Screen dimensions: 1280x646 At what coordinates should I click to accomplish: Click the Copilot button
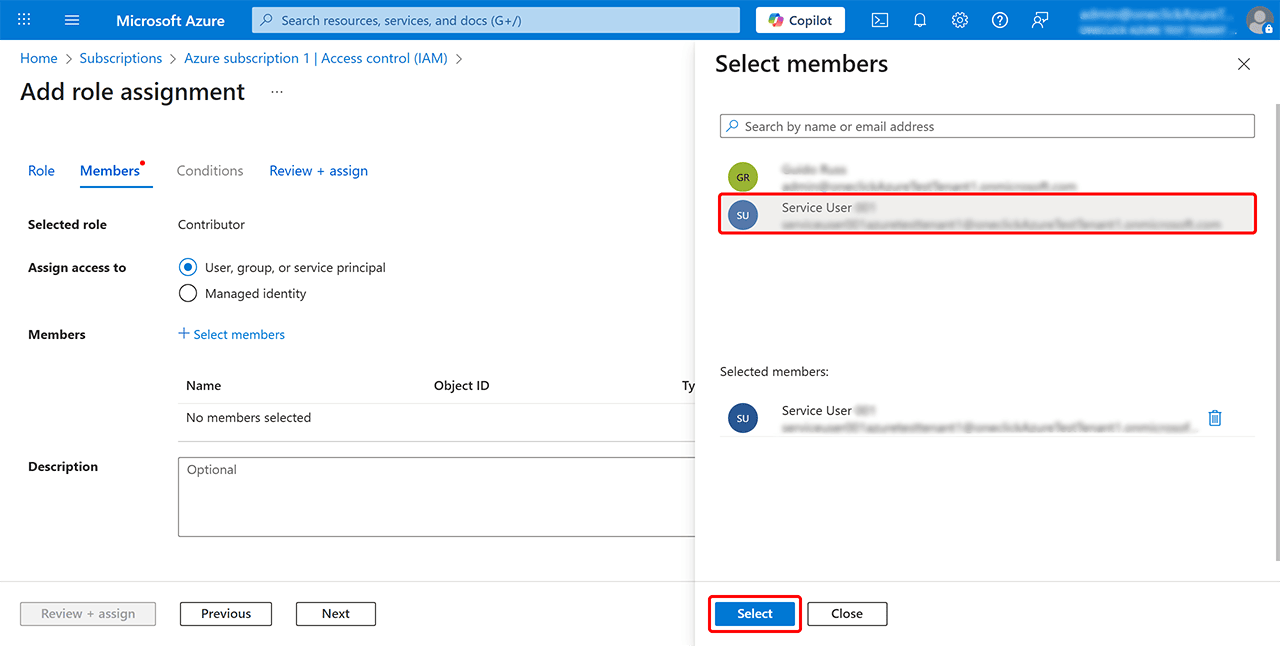[x=800, y=20]
